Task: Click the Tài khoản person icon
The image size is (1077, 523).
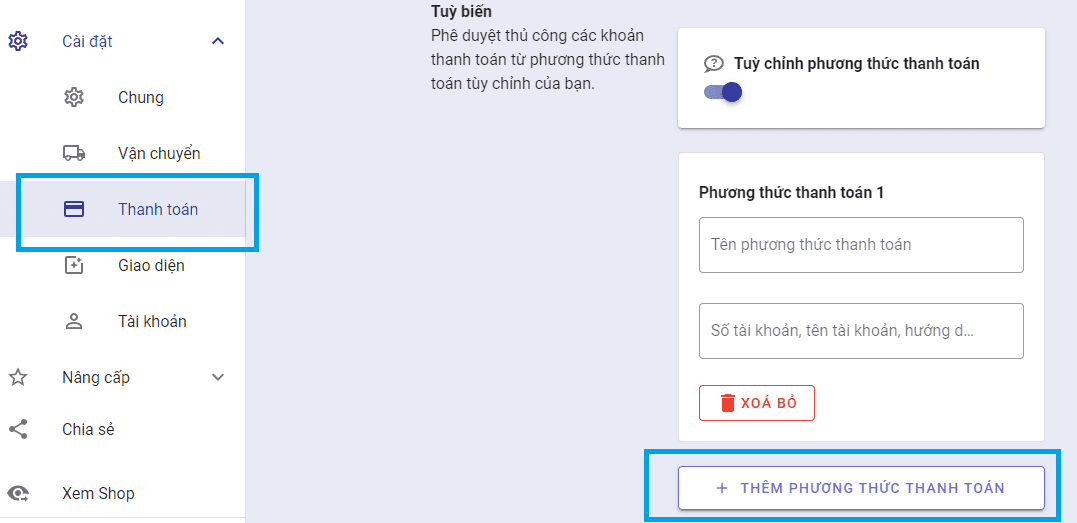Action: (73, 322)
